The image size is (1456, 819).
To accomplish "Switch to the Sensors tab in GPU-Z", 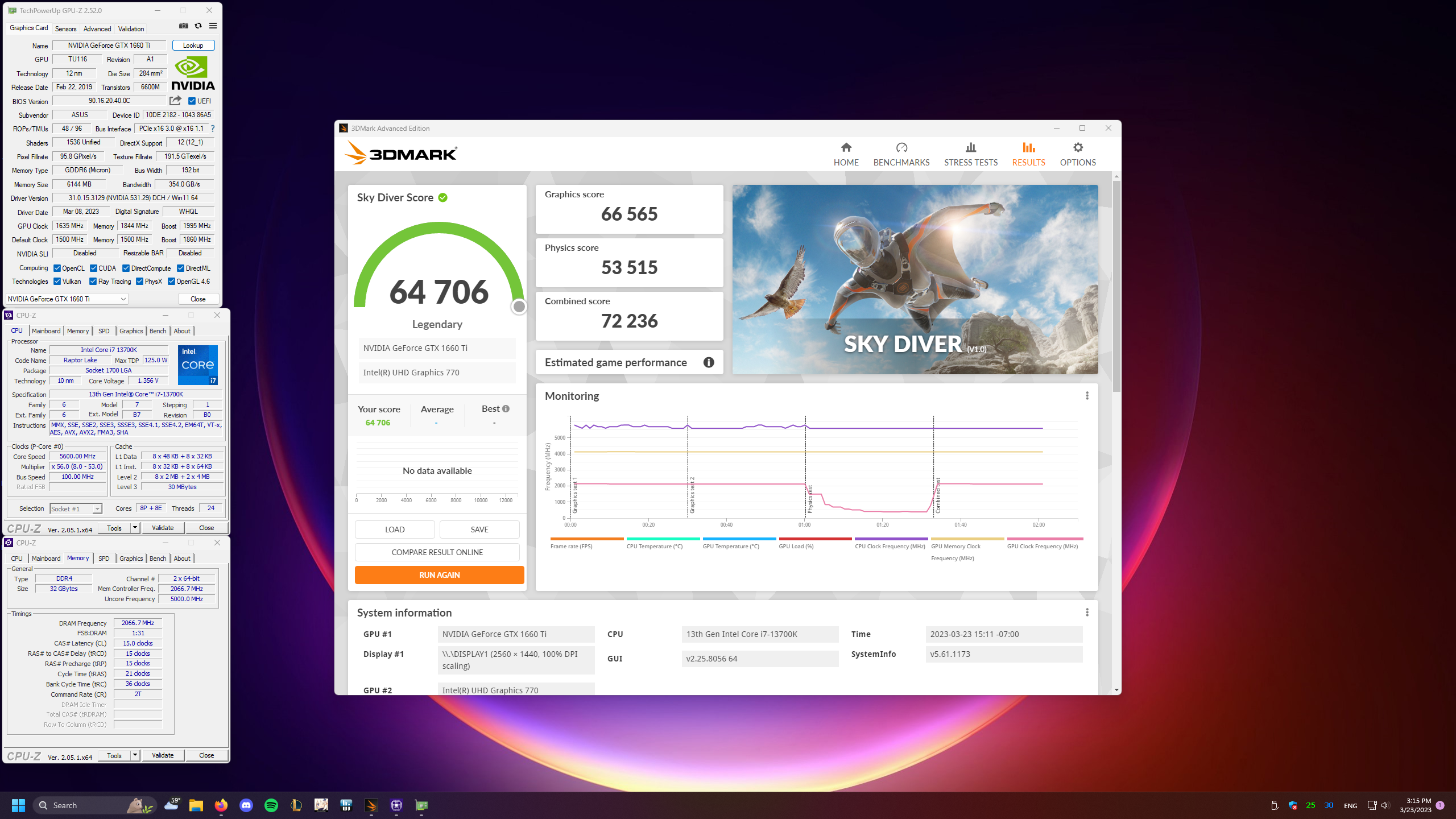I will pos(66,29).
